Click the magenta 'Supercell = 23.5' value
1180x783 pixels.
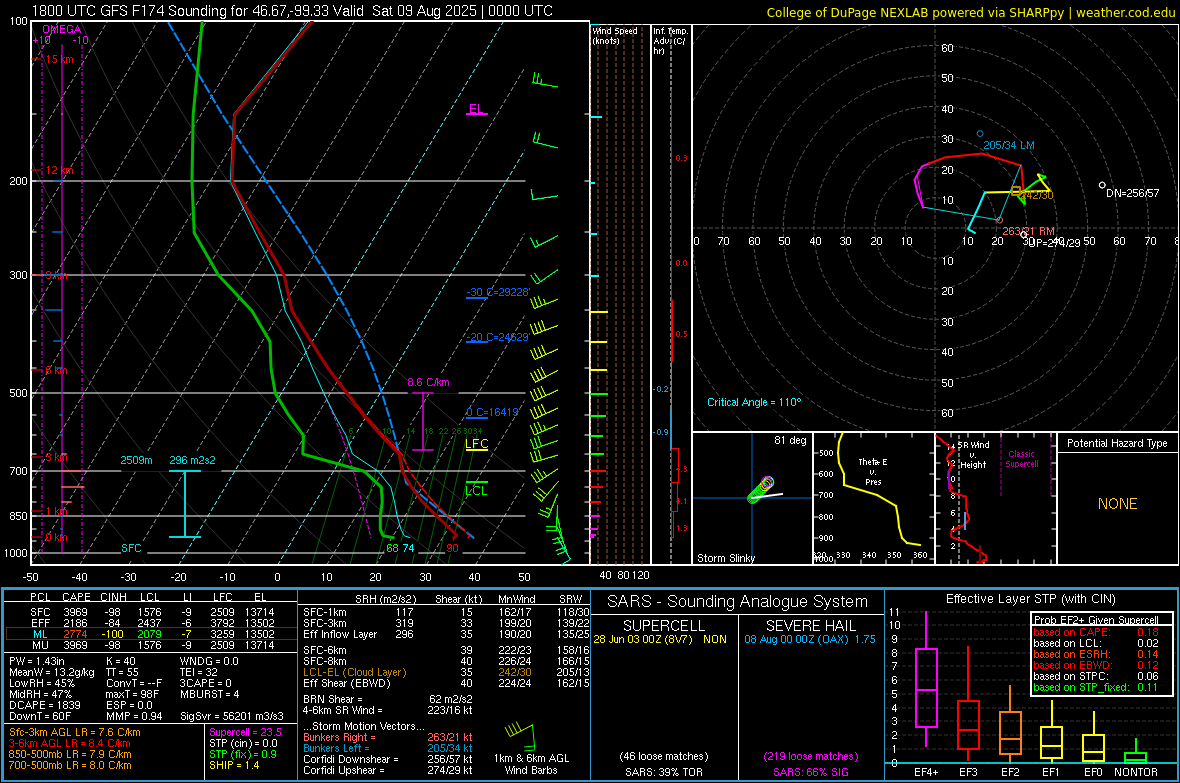pos(245,732)
